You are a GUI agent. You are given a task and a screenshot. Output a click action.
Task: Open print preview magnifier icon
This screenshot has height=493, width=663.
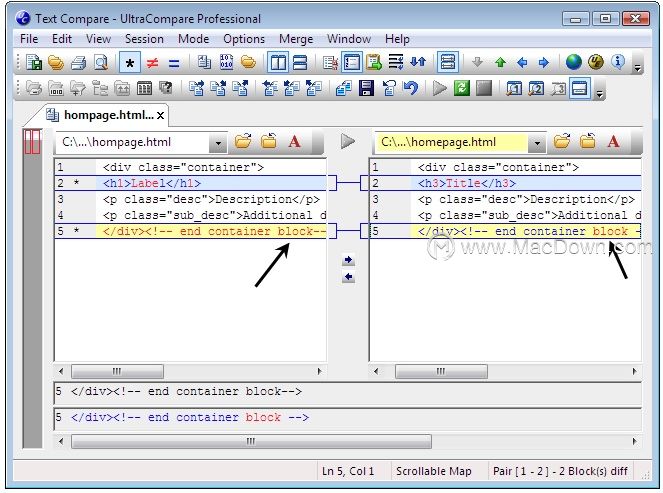click(101, 63)
